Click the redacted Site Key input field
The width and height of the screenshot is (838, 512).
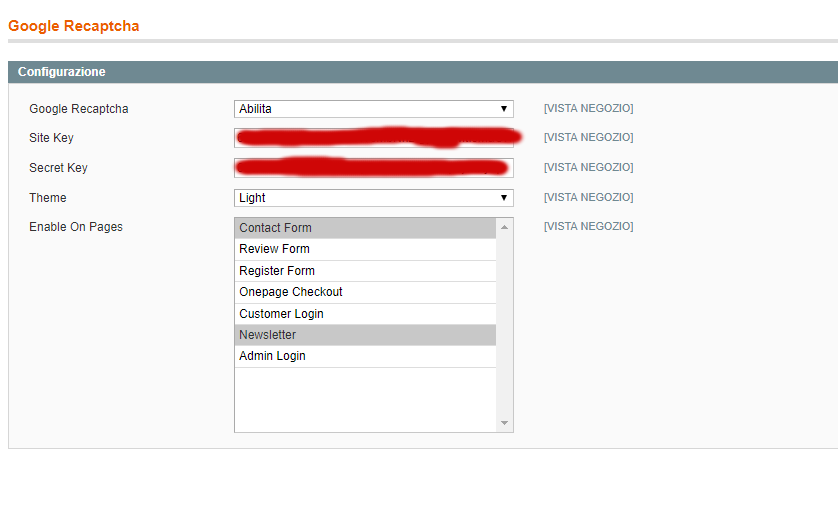[374, 138]
